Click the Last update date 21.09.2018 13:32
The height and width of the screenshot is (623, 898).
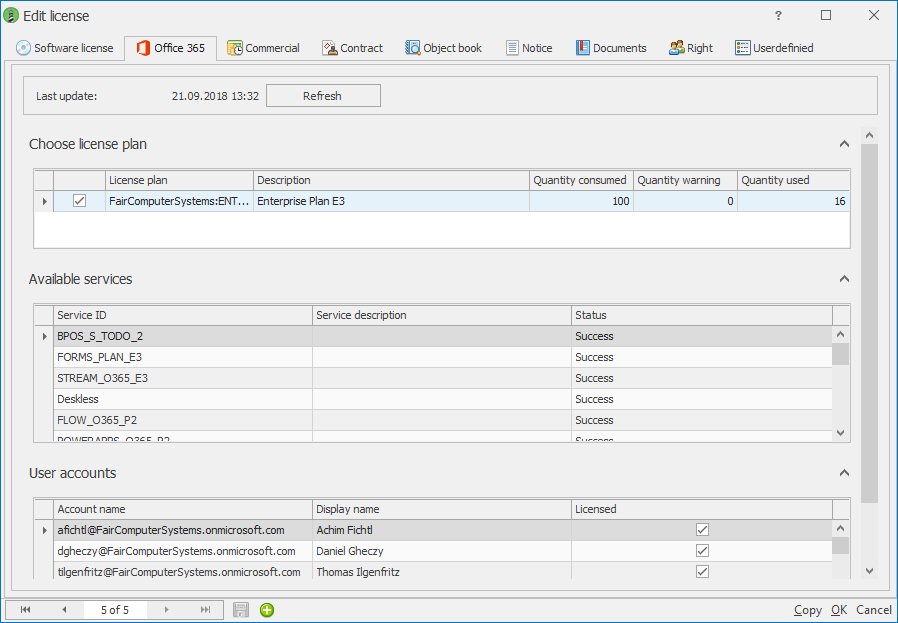pos(215,96)
